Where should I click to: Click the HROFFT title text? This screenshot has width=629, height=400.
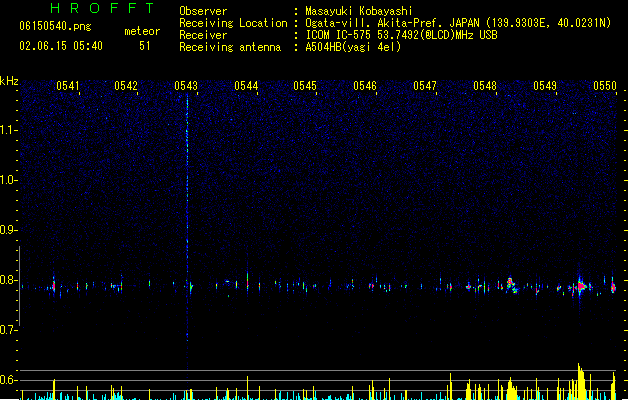[103, 8]
